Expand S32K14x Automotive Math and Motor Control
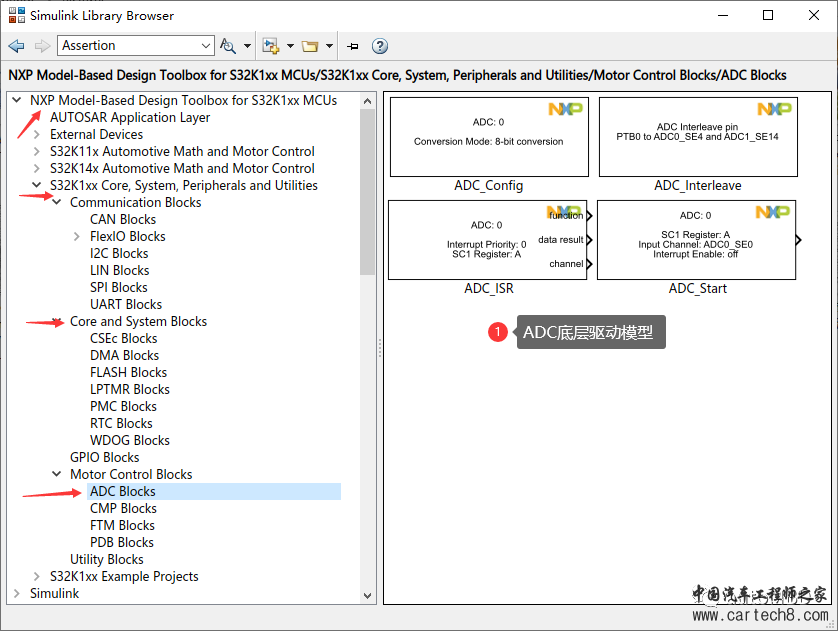Viewport: 838px width, 631px height. tap(36, 168)
